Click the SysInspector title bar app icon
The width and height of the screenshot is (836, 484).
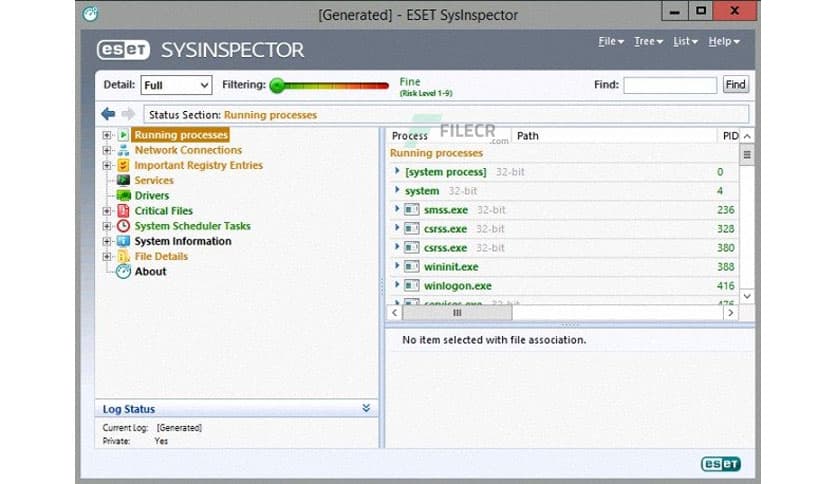(90, 14)
